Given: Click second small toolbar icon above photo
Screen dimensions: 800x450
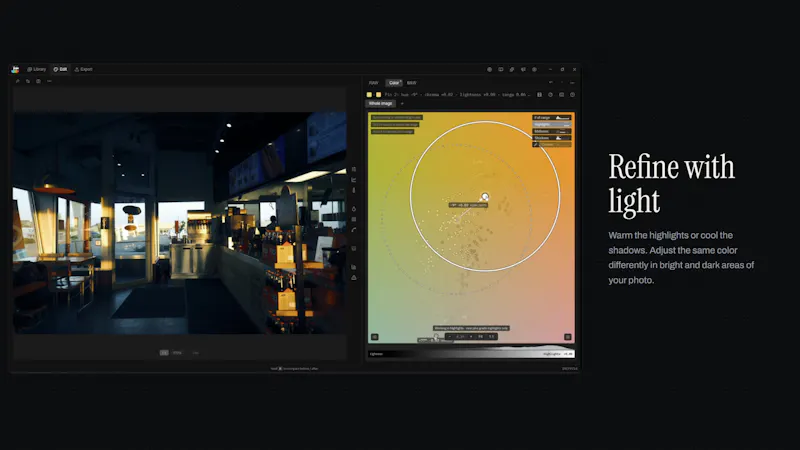Looking at the screenshot, I should pyautogui.click(x=28, y=81).
